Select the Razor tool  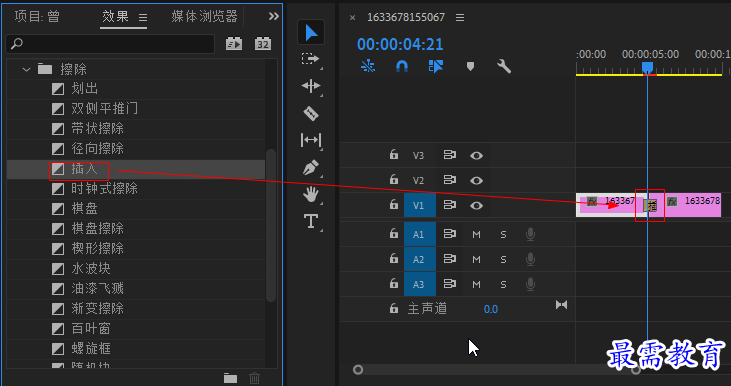311,113
